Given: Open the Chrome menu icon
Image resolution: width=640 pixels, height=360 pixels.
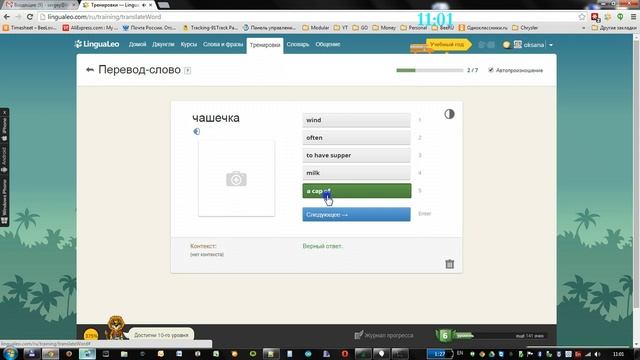Looking at the screenshot, I should pyautogui.click(x=633, y=17).
